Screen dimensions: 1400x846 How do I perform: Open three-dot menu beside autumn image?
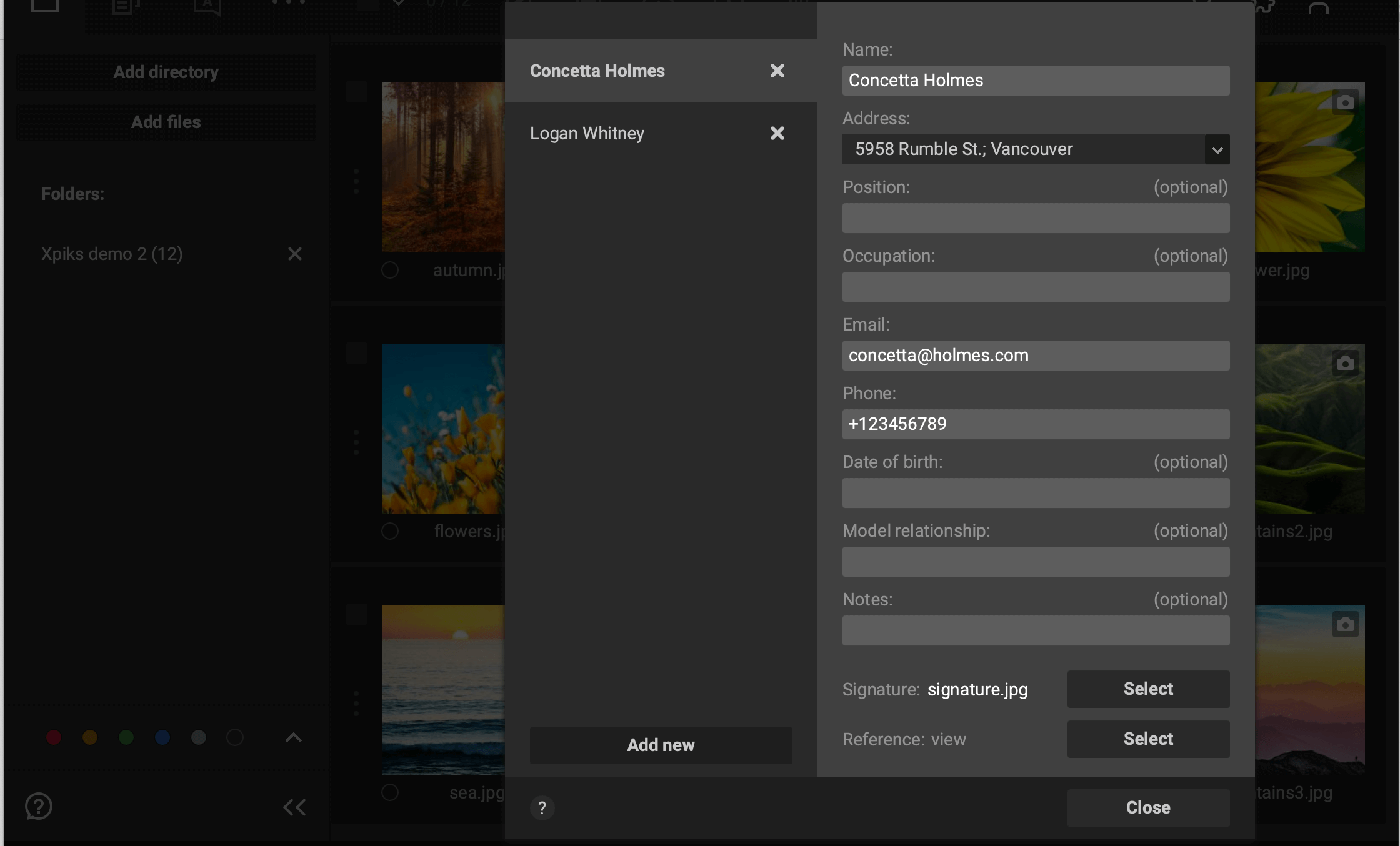(x=356, y=181)
